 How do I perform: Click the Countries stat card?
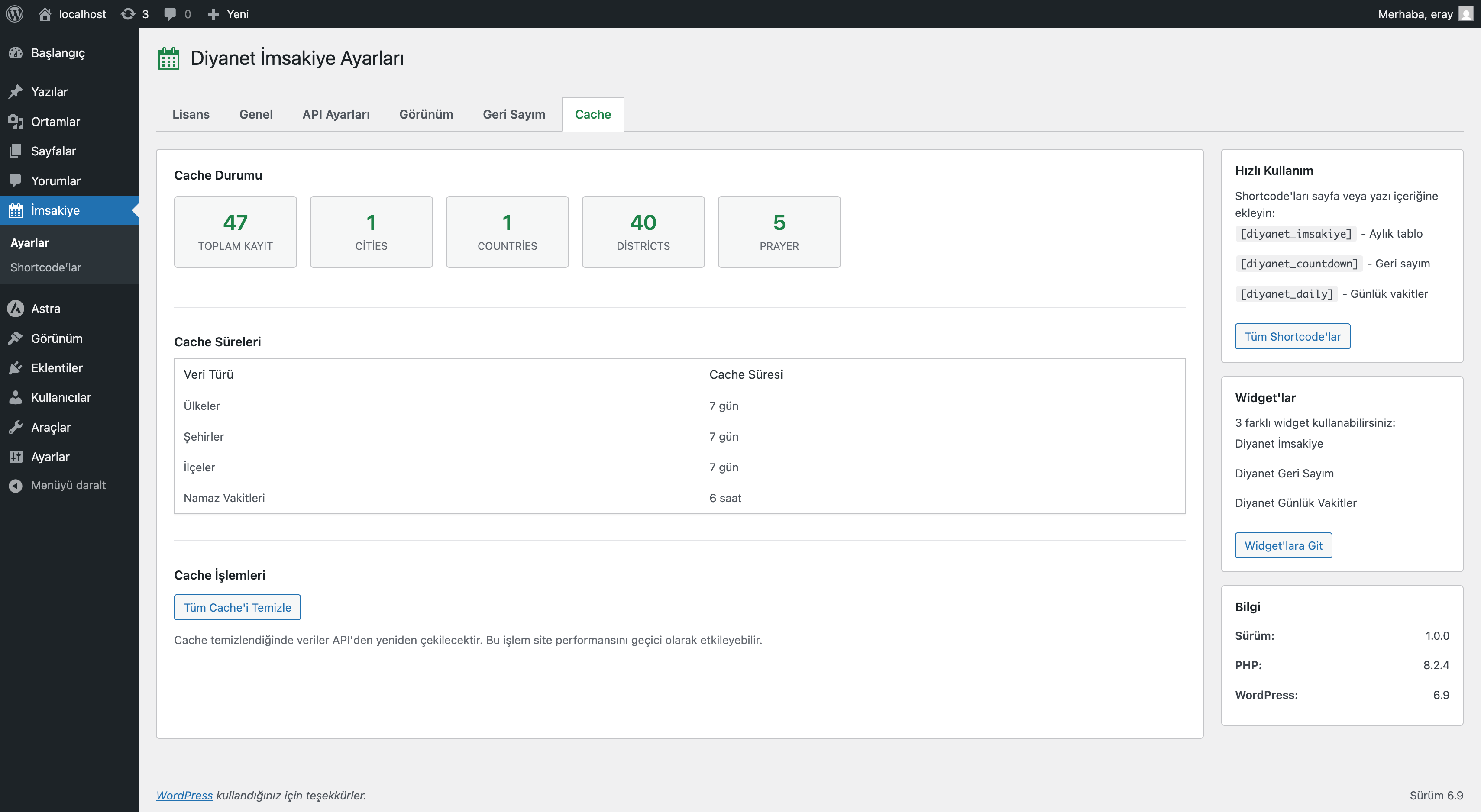click(507, 232)
